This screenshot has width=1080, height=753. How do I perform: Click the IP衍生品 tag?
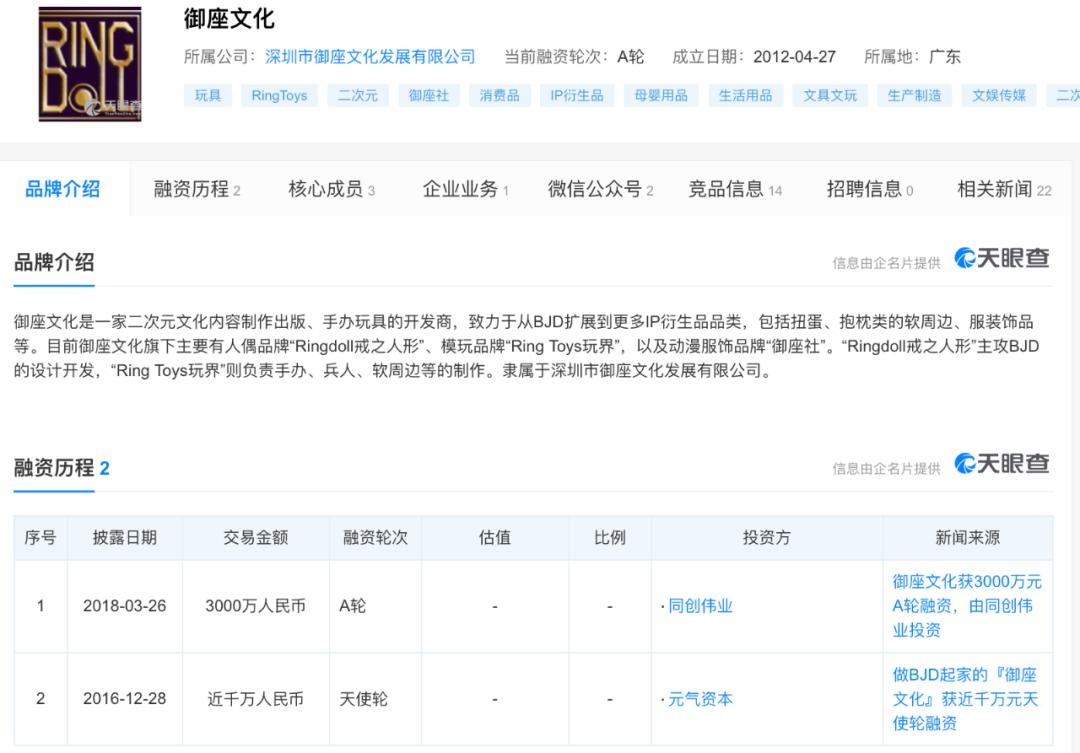click(576, 97)
